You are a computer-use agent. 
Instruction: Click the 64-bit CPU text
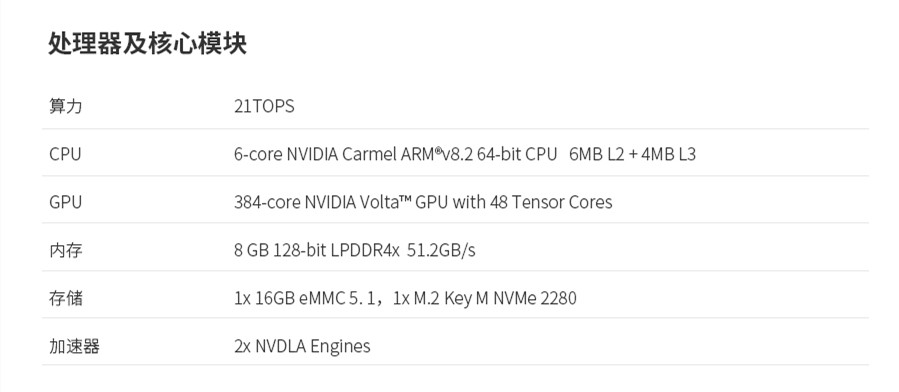point(517,154)
